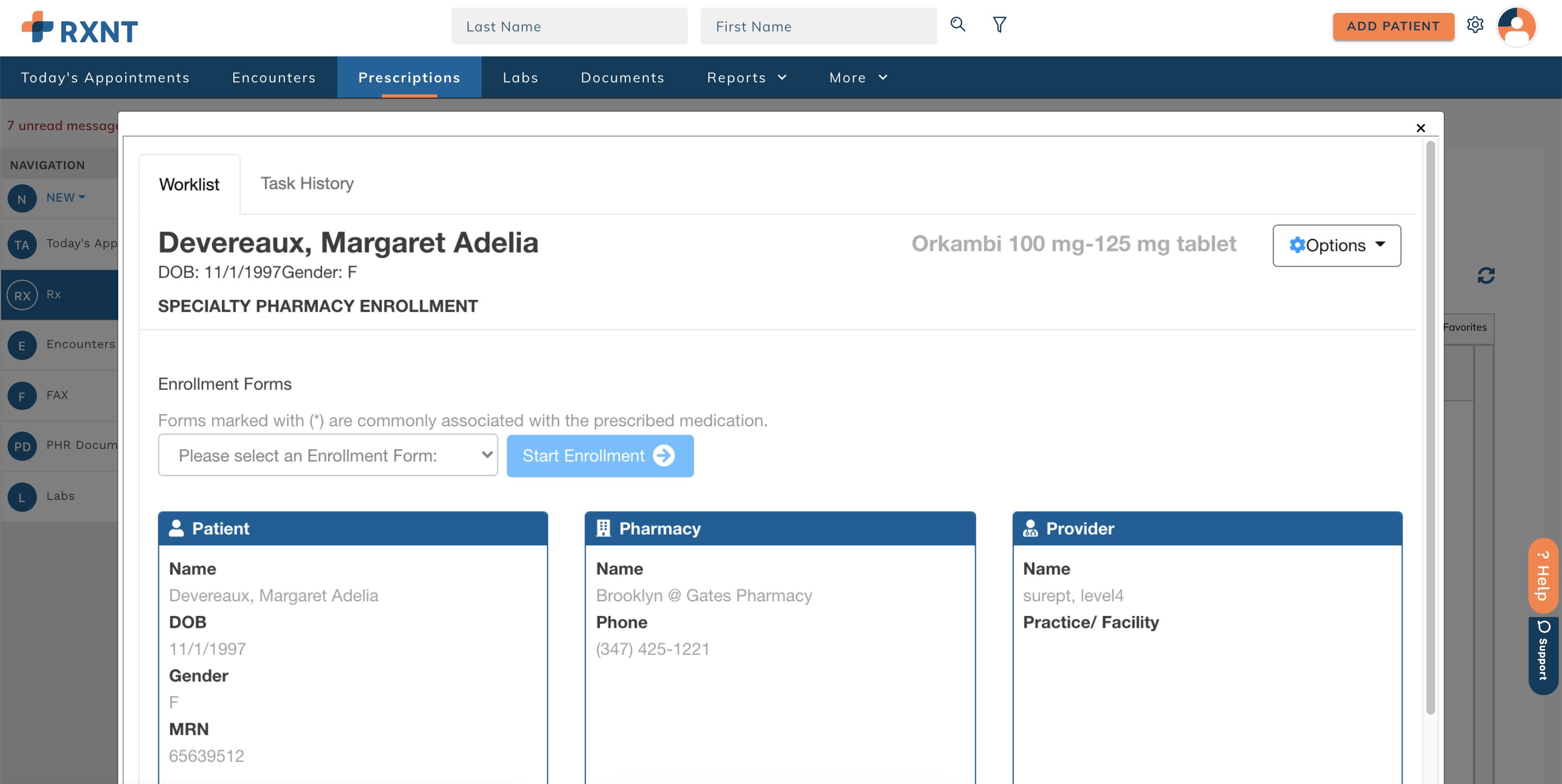Image resolution: width=1562 pixels, height=784 pixels.
Task: Click the Brooklyn @ Gates Pharmacy name
Action: (704, 595)
